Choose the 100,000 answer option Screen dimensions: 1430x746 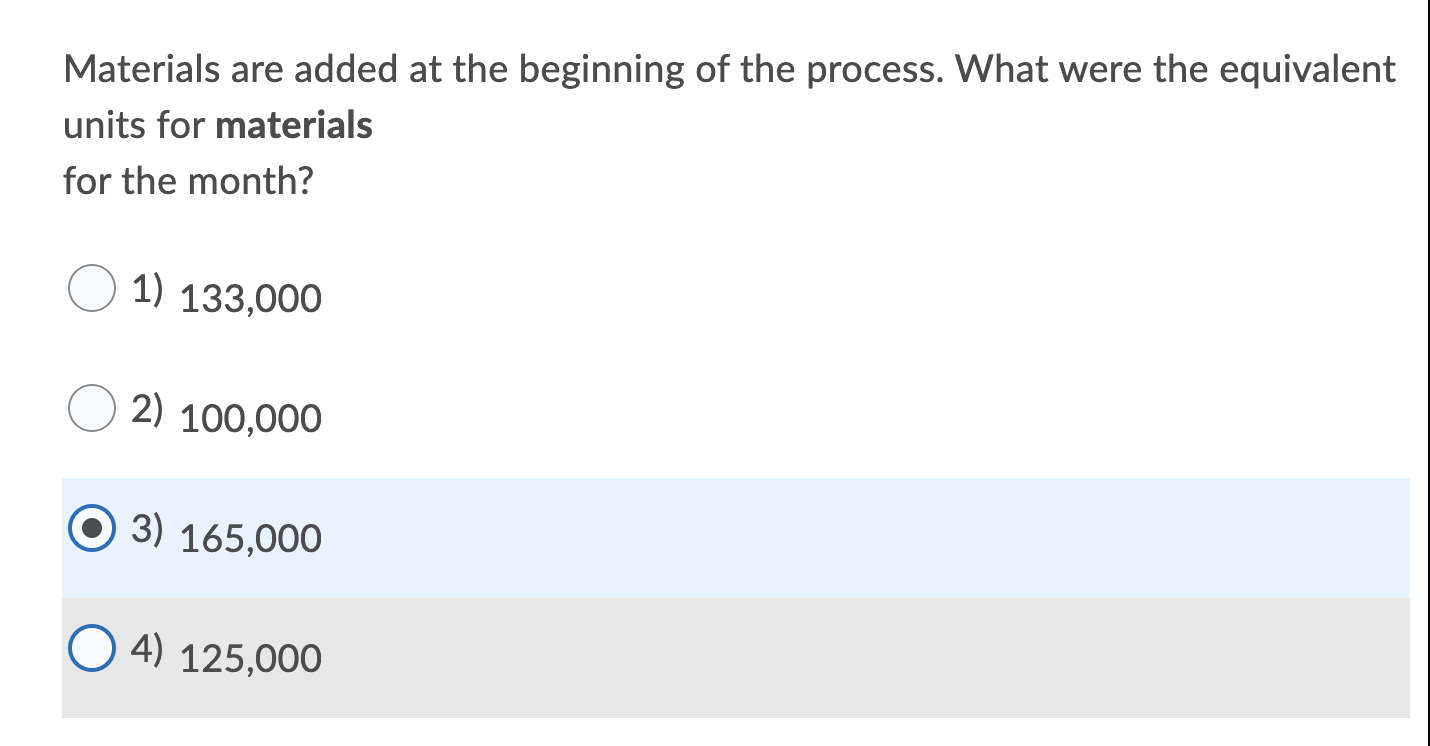point(91,408)
